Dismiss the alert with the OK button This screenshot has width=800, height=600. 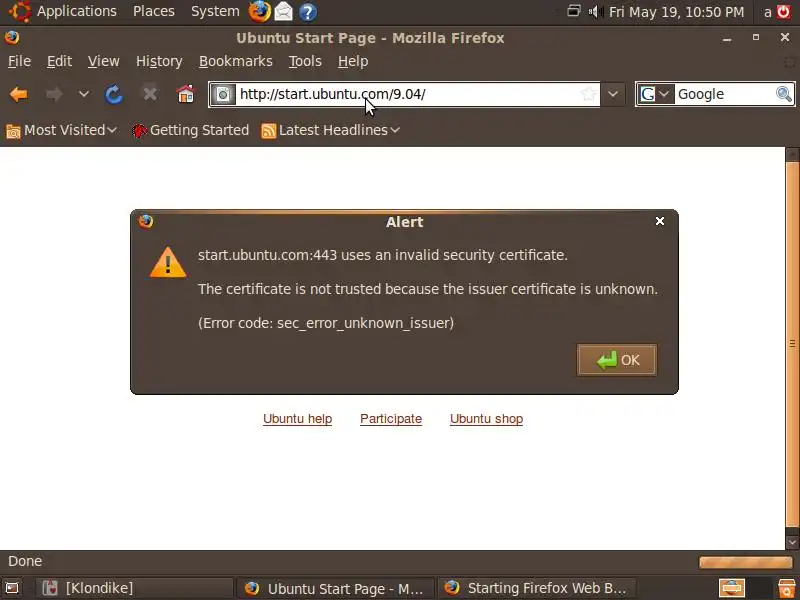point(616,360)
